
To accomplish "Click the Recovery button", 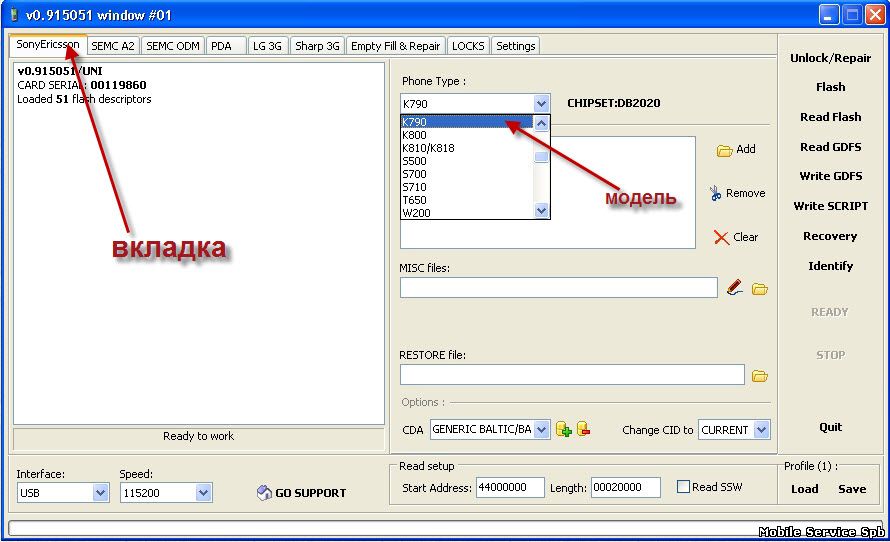I will click(830, 236).
